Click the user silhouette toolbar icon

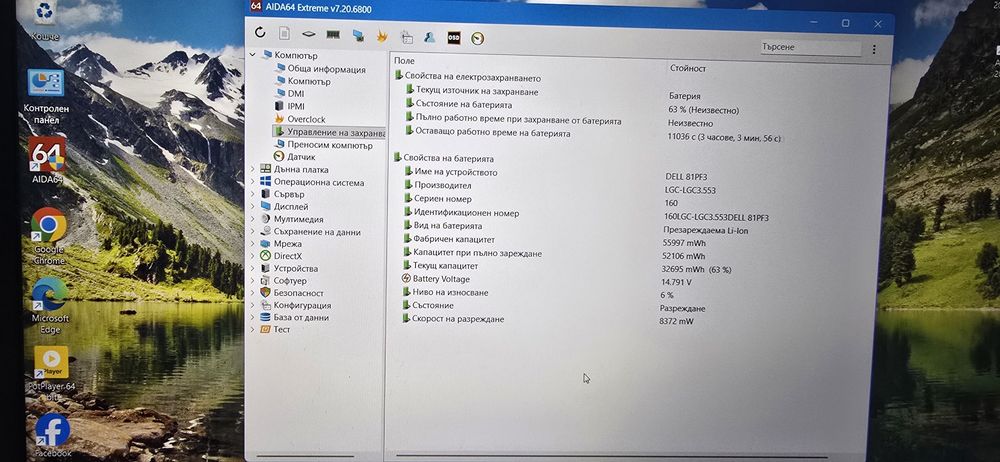pos(429,37)
